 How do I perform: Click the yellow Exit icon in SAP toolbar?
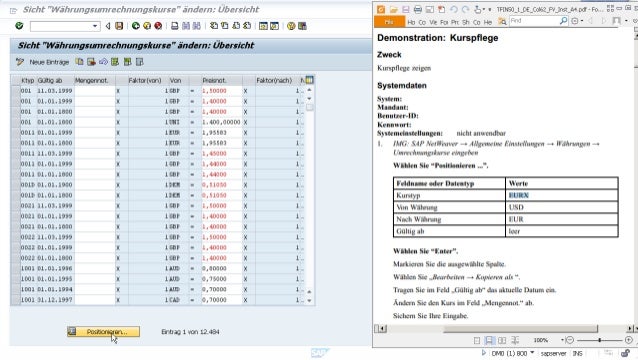point(147,26)
